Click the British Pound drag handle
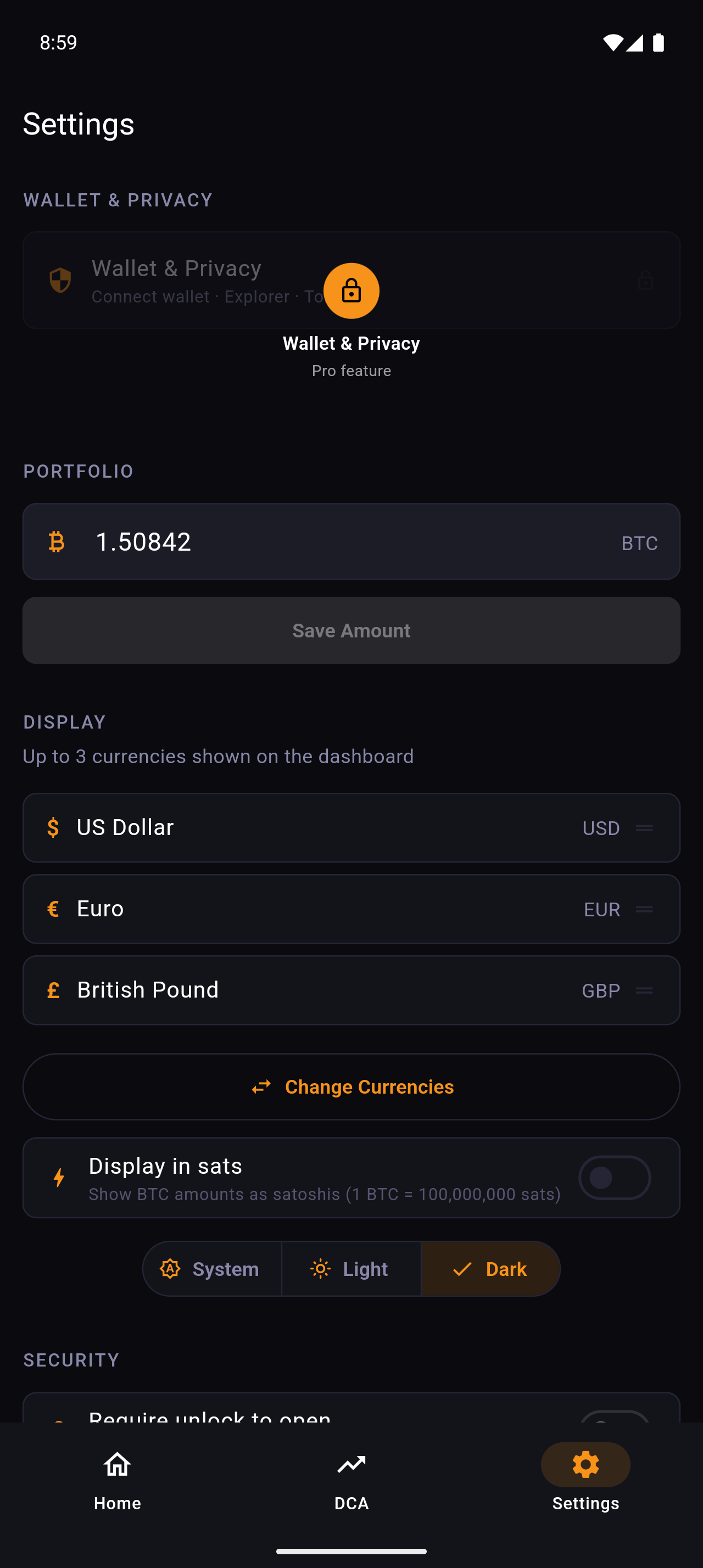The width and height of the screenshot is (703, 1568). point(644,990)
